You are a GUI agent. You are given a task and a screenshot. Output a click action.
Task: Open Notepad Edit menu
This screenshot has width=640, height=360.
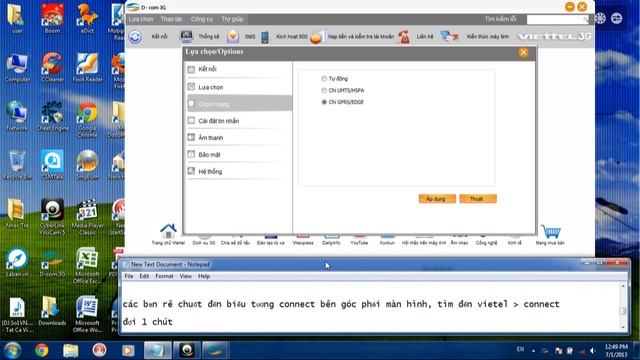[x=144, y=276]
